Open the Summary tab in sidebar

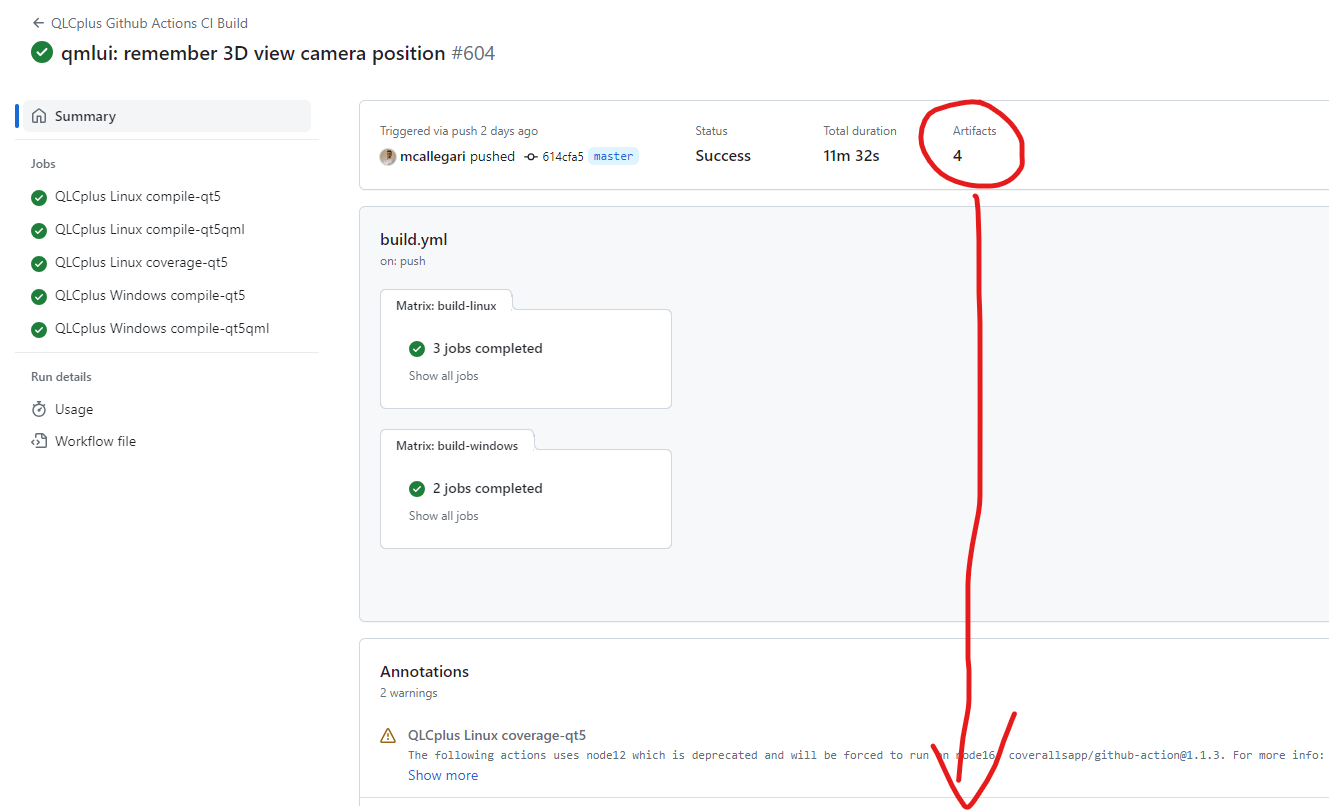point(167,116)
